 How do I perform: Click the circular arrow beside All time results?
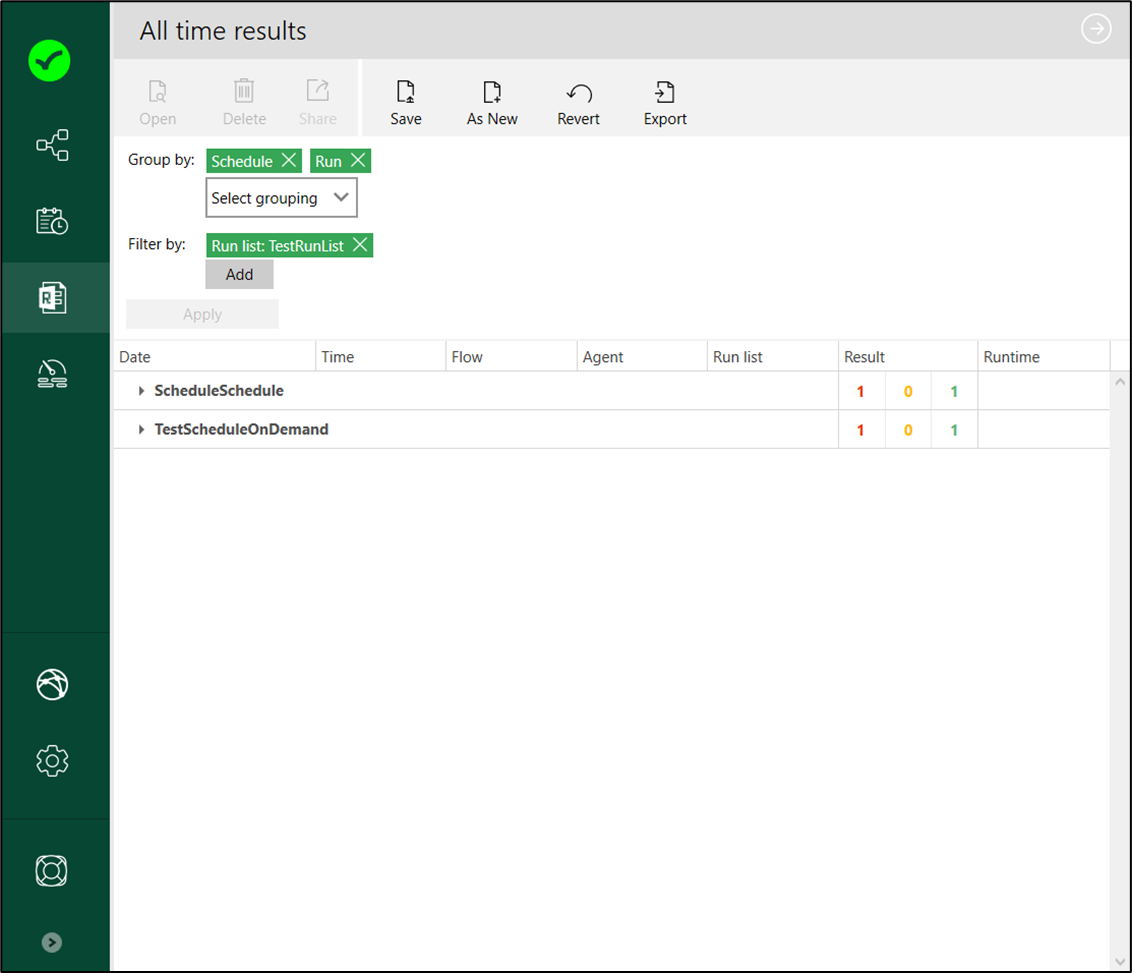point(1096,29)
